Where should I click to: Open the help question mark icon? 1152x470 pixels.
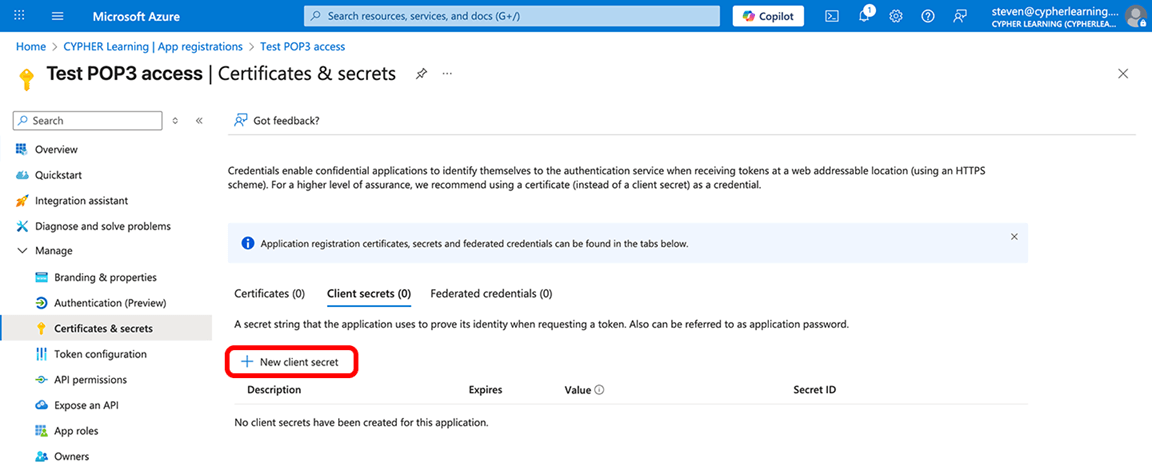928,16
